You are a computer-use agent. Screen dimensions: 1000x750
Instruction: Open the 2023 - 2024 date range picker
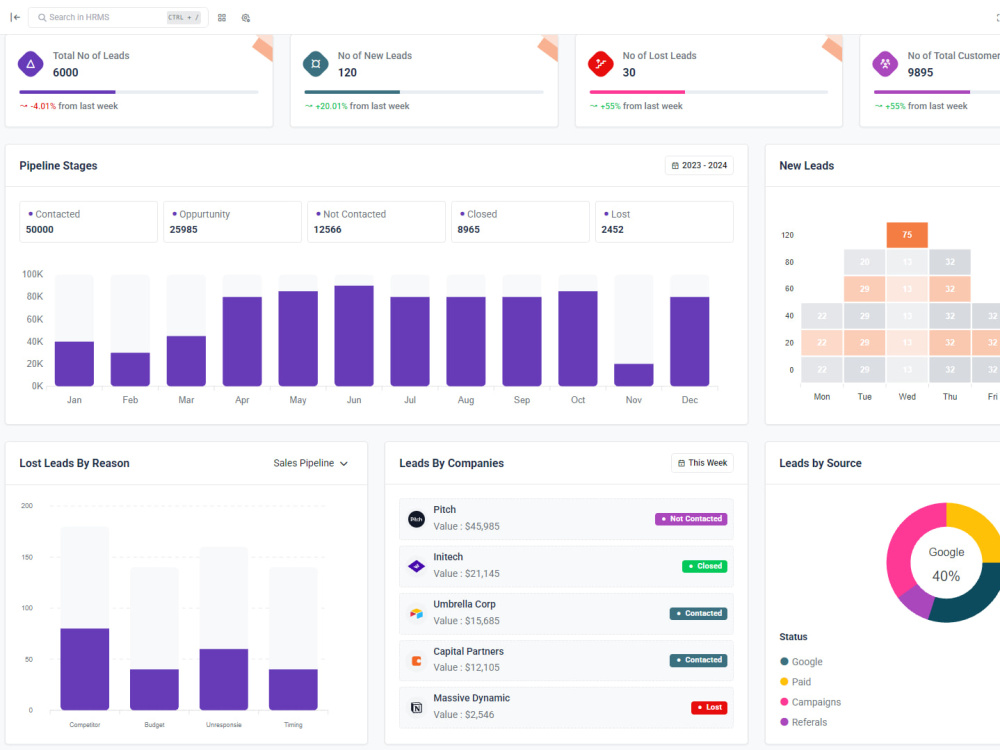(x=699, y=165)
